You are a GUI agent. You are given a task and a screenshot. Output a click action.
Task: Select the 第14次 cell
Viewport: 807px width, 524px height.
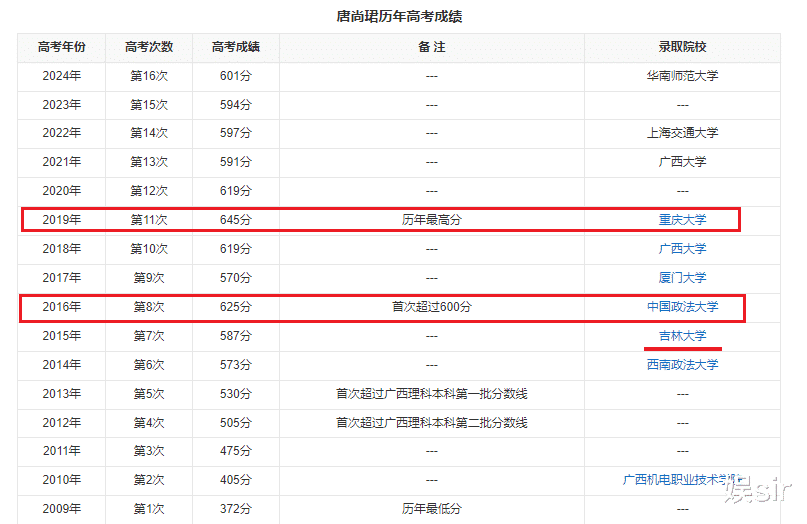(149, 133)
